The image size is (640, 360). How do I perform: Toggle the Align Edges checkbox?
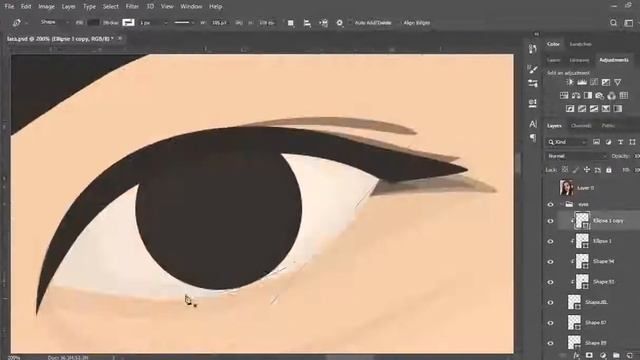click(x=400, y=23)
